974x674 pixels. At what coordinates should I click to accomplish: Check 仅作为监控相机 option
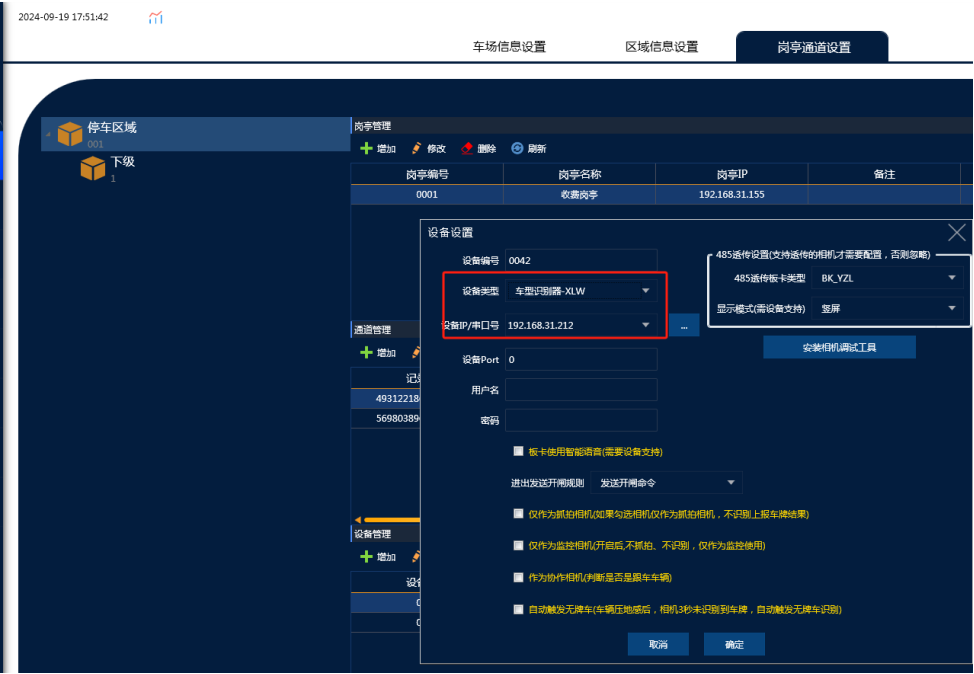pyautogui.click(x=518, y=545)
